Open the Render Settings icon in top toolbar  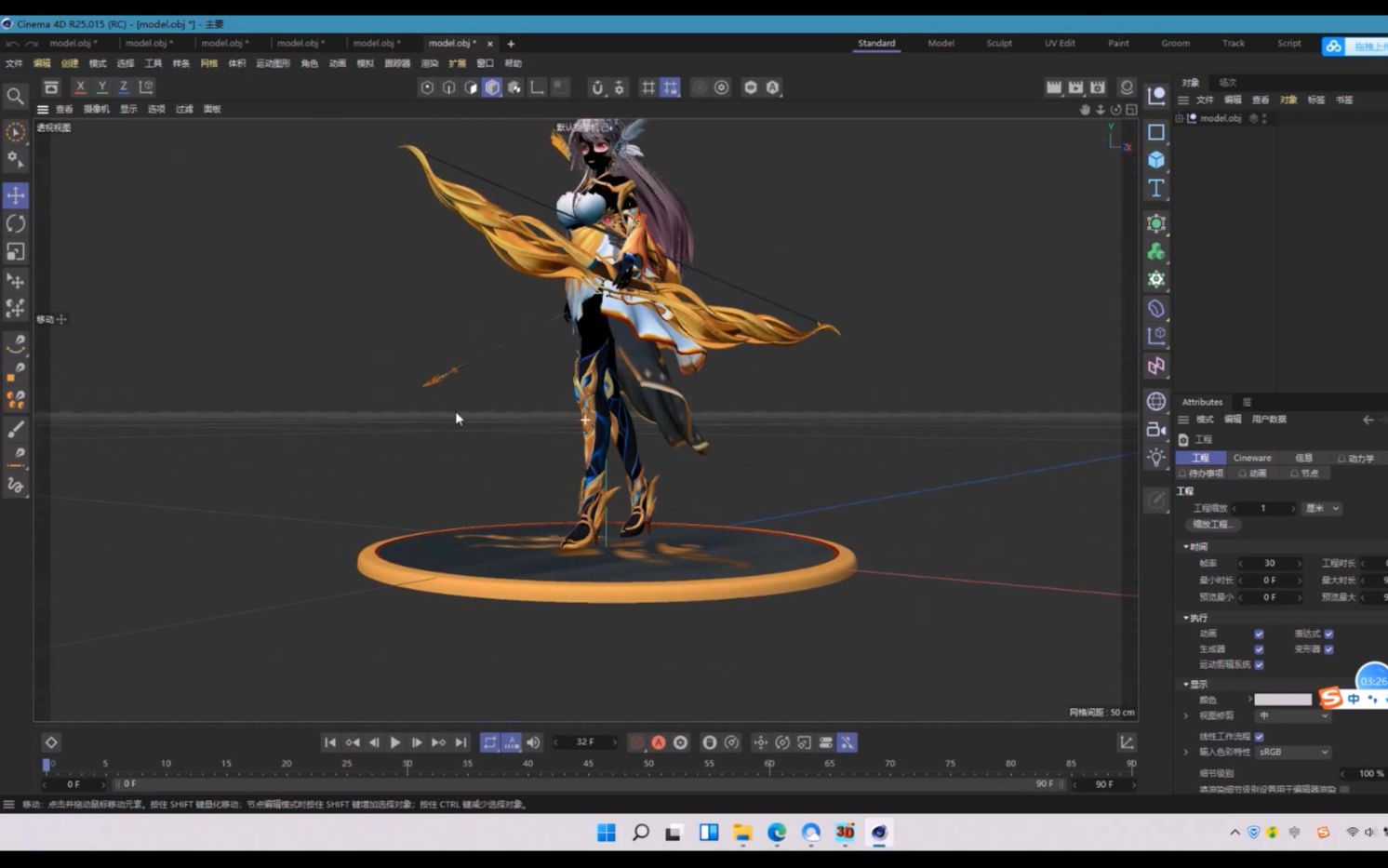coord(1097,87)
